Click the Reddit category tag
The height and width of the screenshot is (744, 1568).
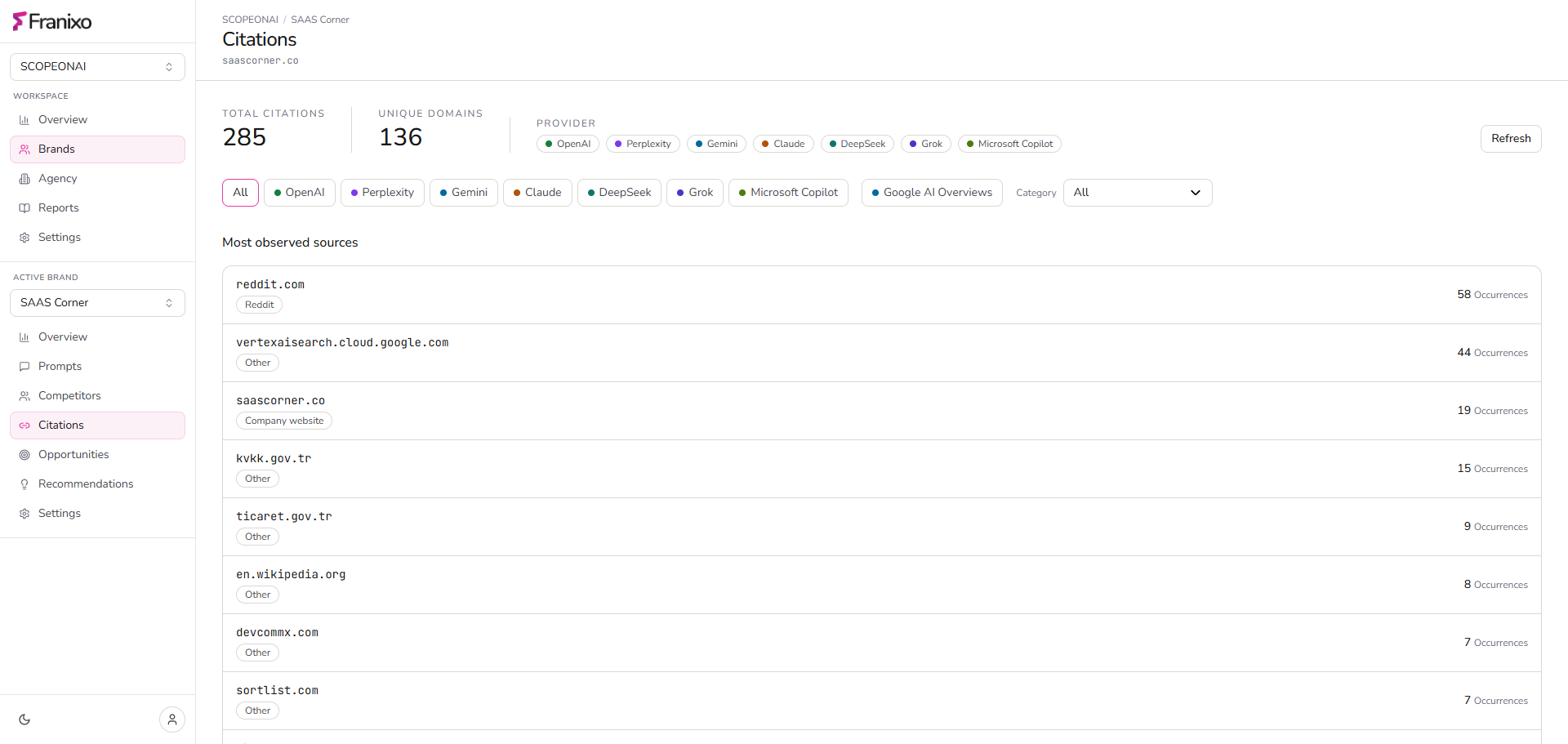(259, 305)
